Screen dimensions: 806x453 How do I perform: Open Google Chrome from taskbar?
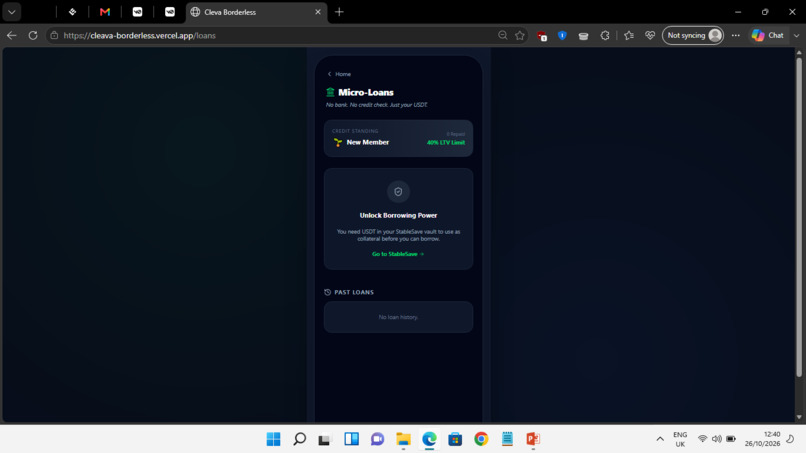tap(481, 439)
